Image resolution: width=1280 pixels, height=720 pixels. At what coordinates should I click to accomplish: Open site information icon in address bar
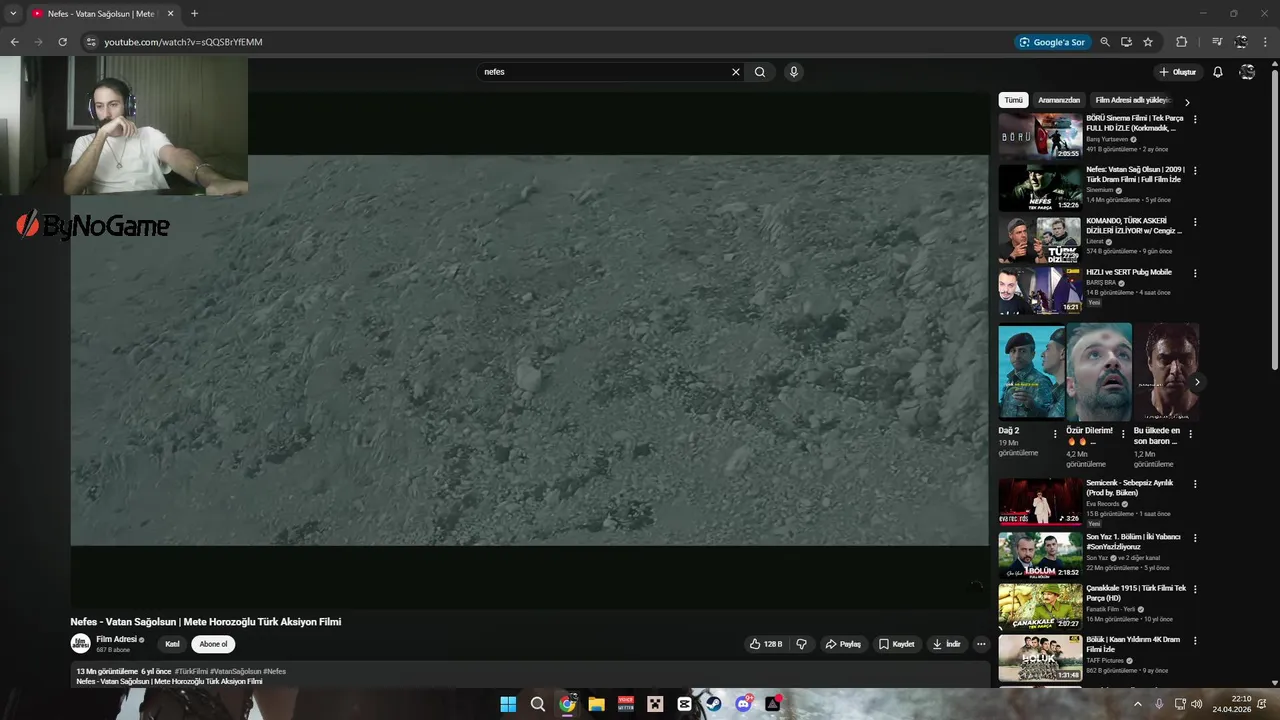(90, 42)
